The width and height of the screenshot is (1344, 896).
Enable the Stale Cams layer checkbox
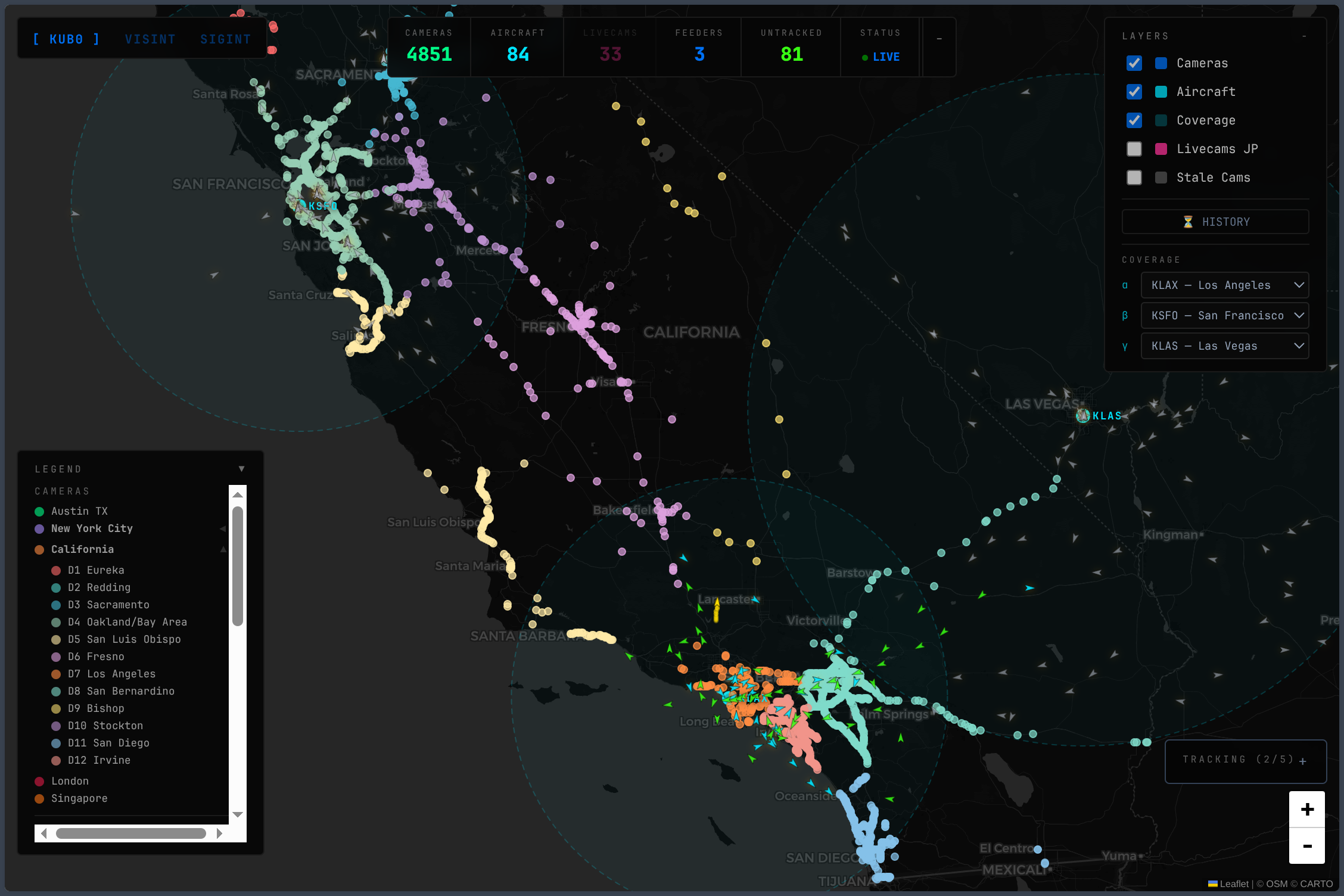(x=1134, y=178)
